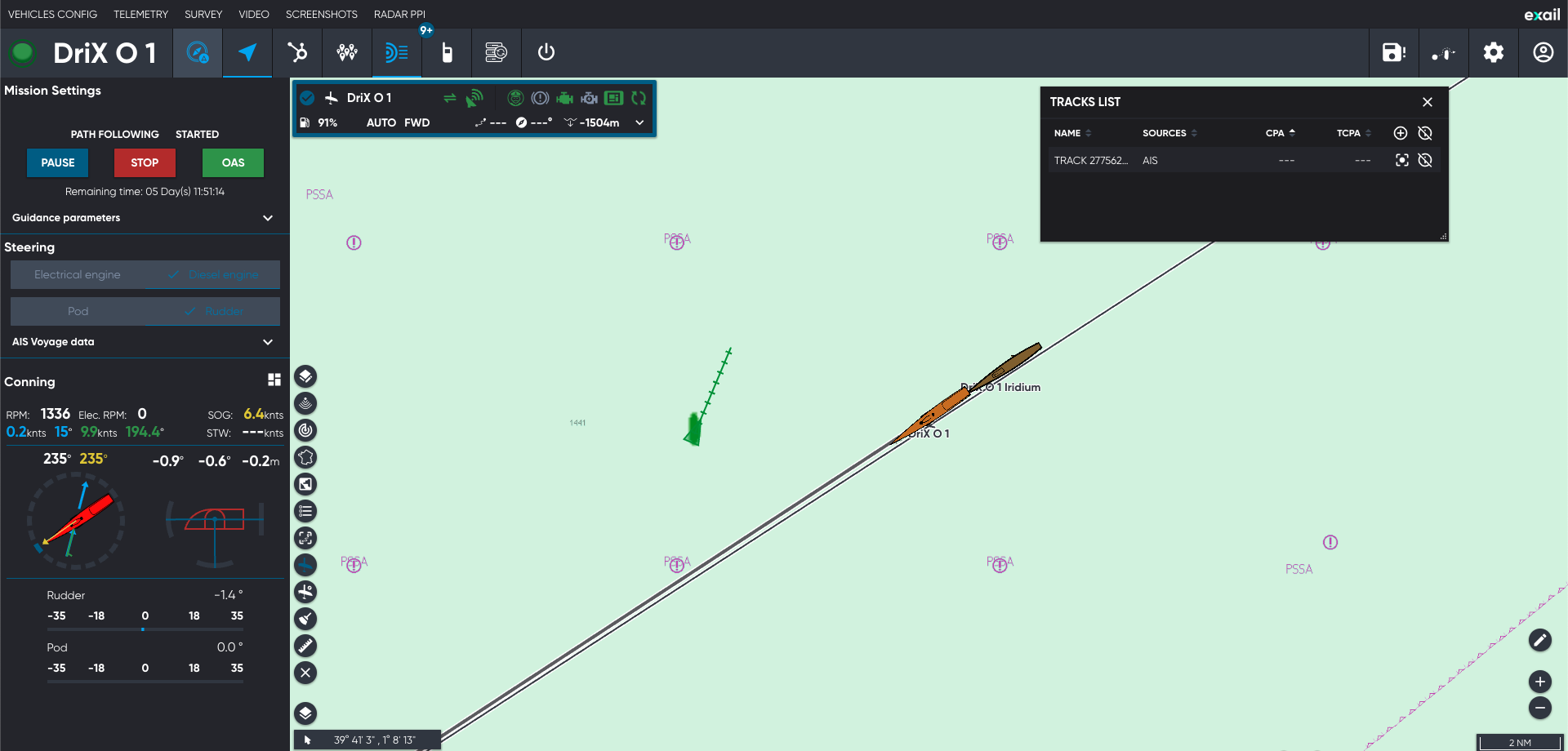Viewport: 1568px width, 751px height.
Task: Open the VIDEO menu
Action: [x=254, y=15]
